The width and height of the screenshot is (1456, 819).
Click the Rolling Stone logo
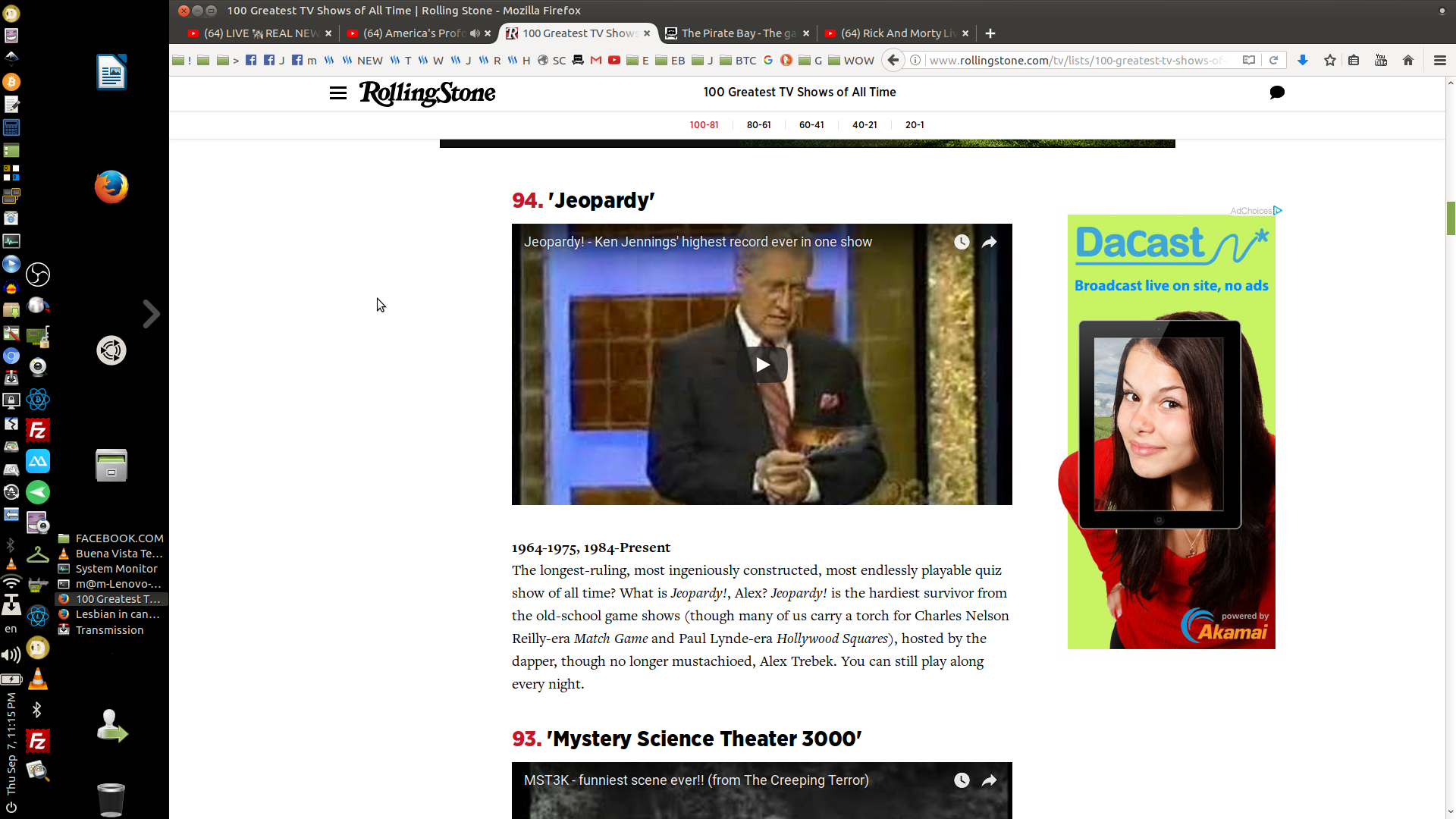click(427, 93)
